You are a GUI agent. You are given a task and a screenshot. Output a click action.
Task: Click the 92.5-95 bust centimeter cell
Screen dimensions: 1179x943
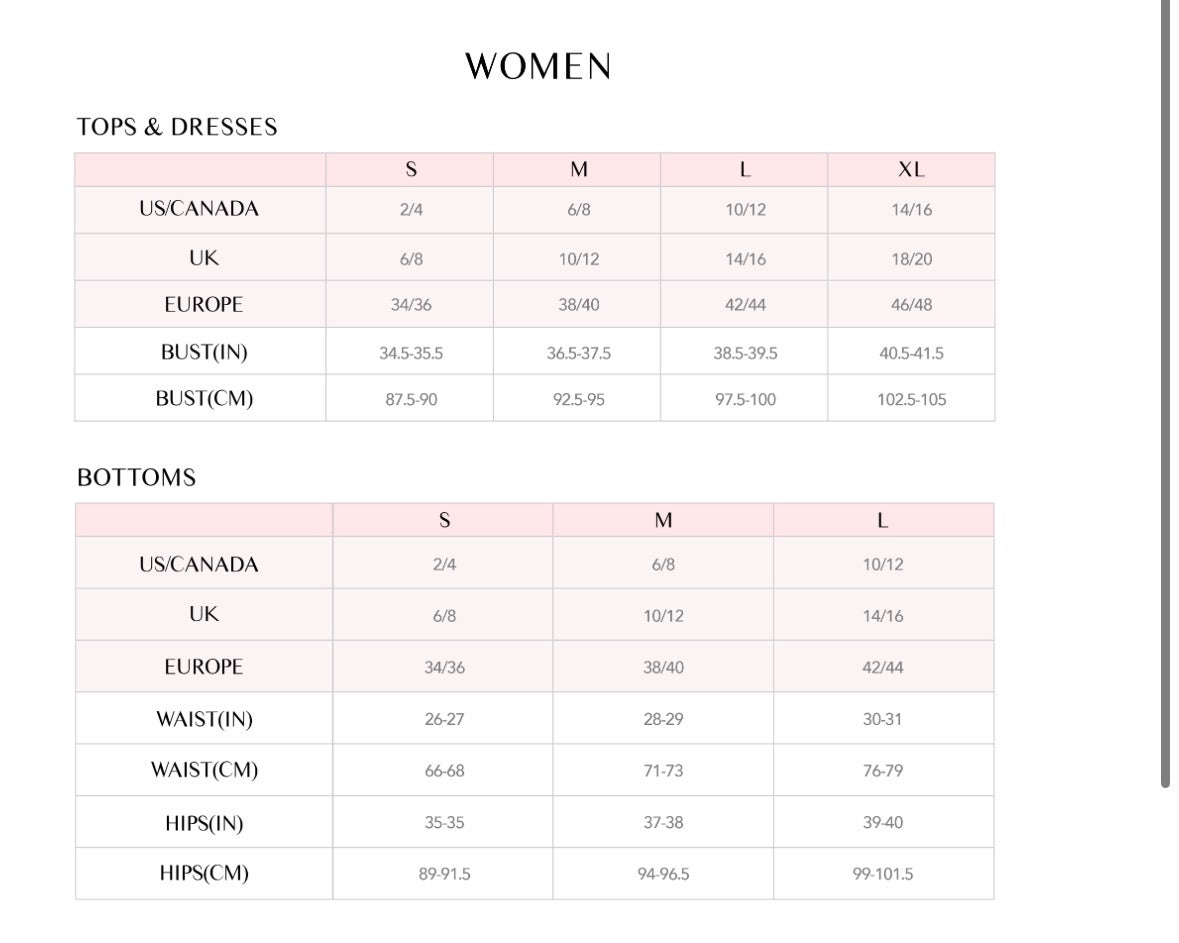pyautogui.click(x=578, y=400)
